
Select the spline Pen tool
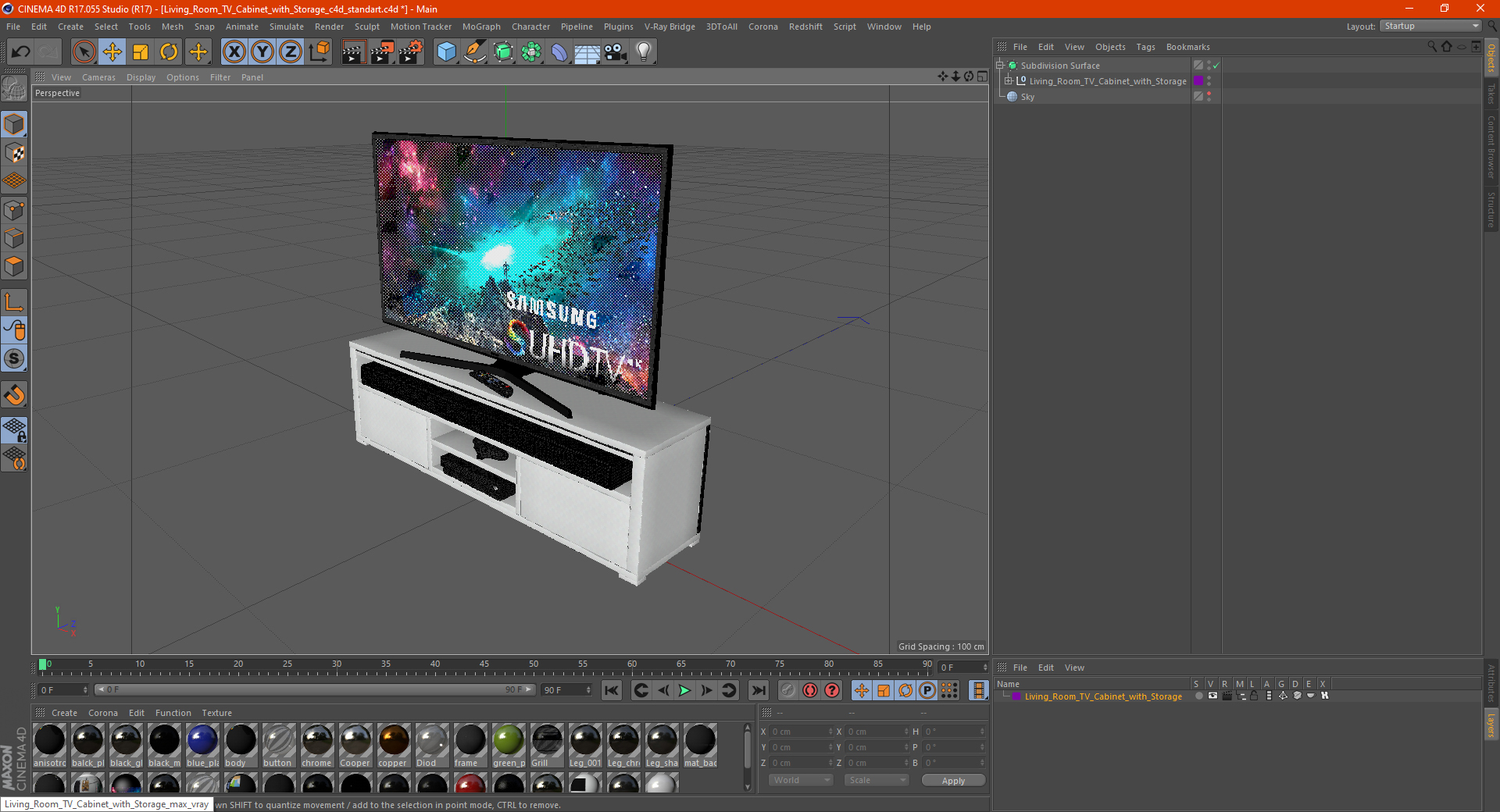tap(475, 52)
